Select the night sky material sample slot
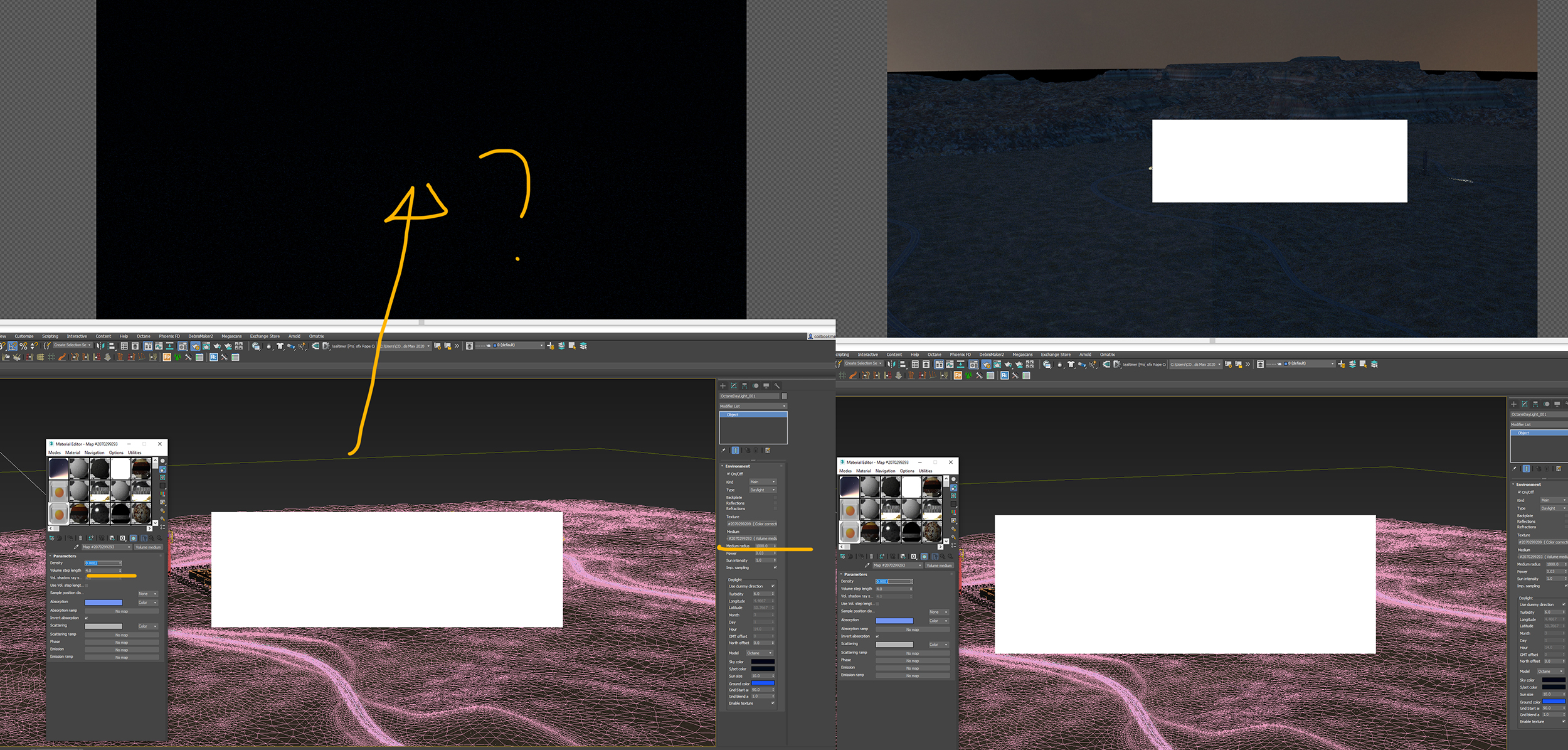This screenshot has width=1568, height=750. coord(58,469)
